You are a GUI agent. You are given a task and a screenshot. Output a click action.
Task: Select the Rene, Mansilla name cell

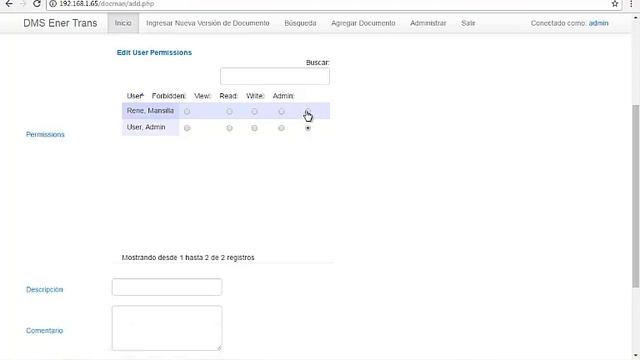pos(150,111)
